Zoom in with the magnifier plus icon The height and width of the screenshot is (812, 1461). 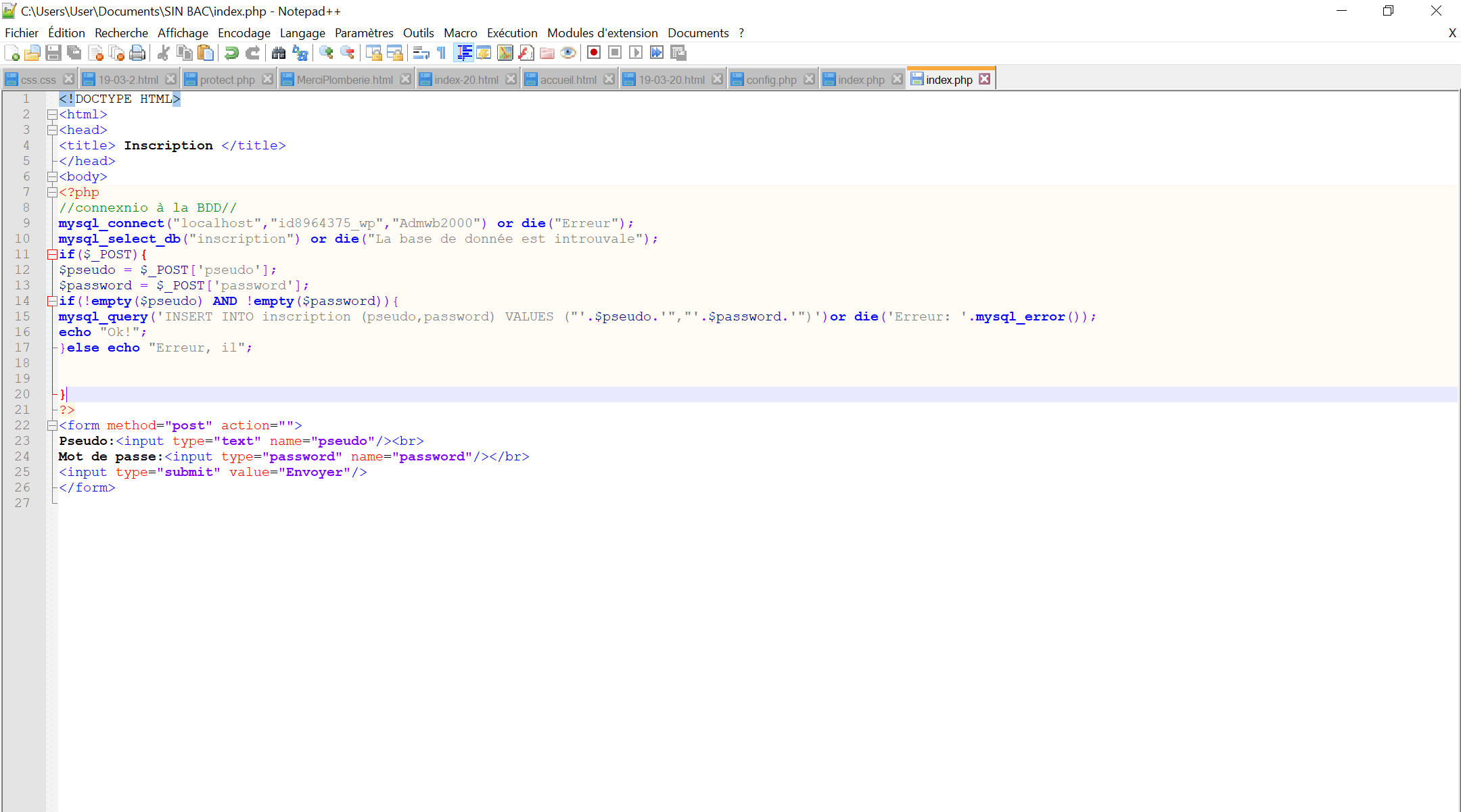[x=326, y=53]
